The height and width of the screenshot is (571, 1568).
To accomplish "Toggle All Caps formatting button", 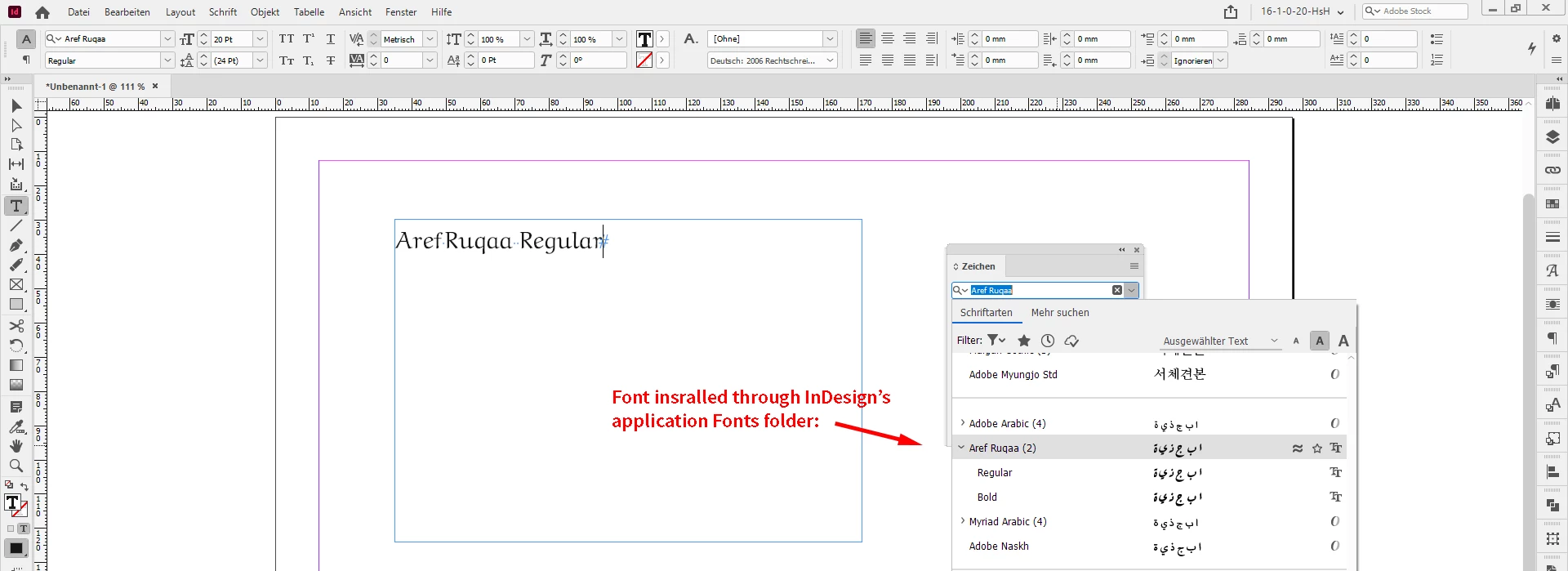I will point(287,38).
